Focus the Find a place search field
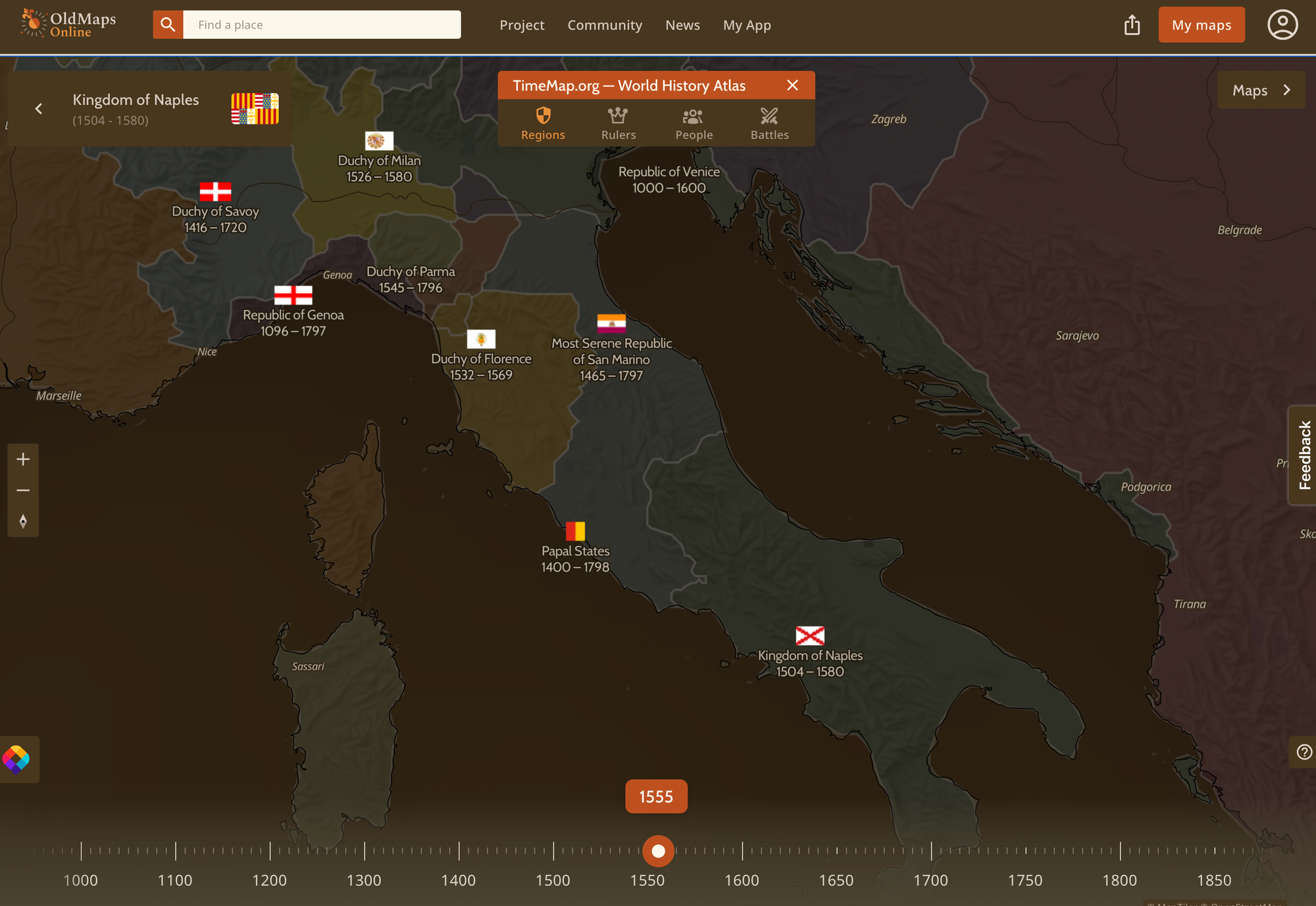 pyautogui.click(x=322, y=24)
